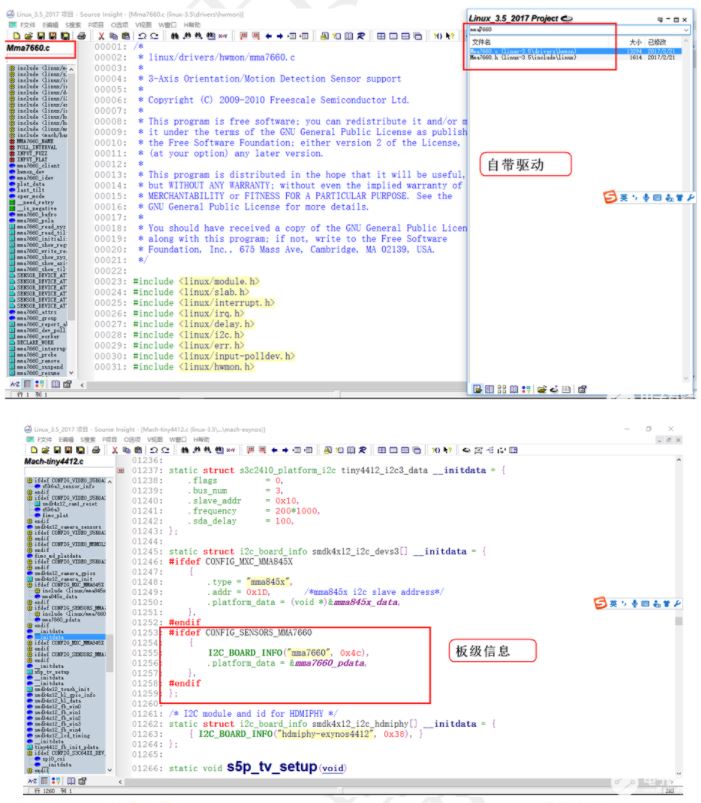The image size is (701, 803).
Task: Click the Cut scissors icon in the upper toolbar
Action: (101, 35)
